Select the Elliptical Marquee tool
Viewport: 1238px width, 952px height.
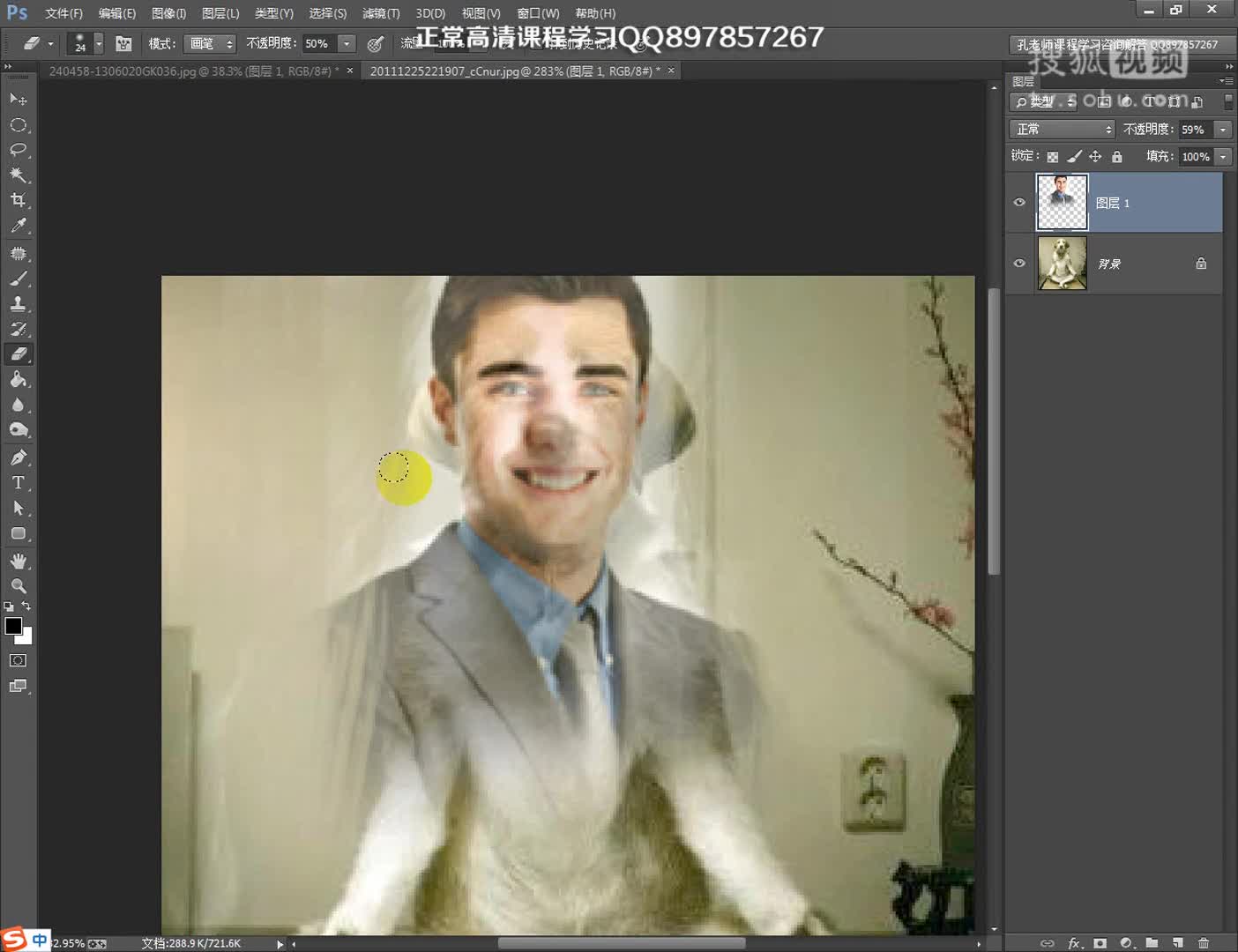18,124
